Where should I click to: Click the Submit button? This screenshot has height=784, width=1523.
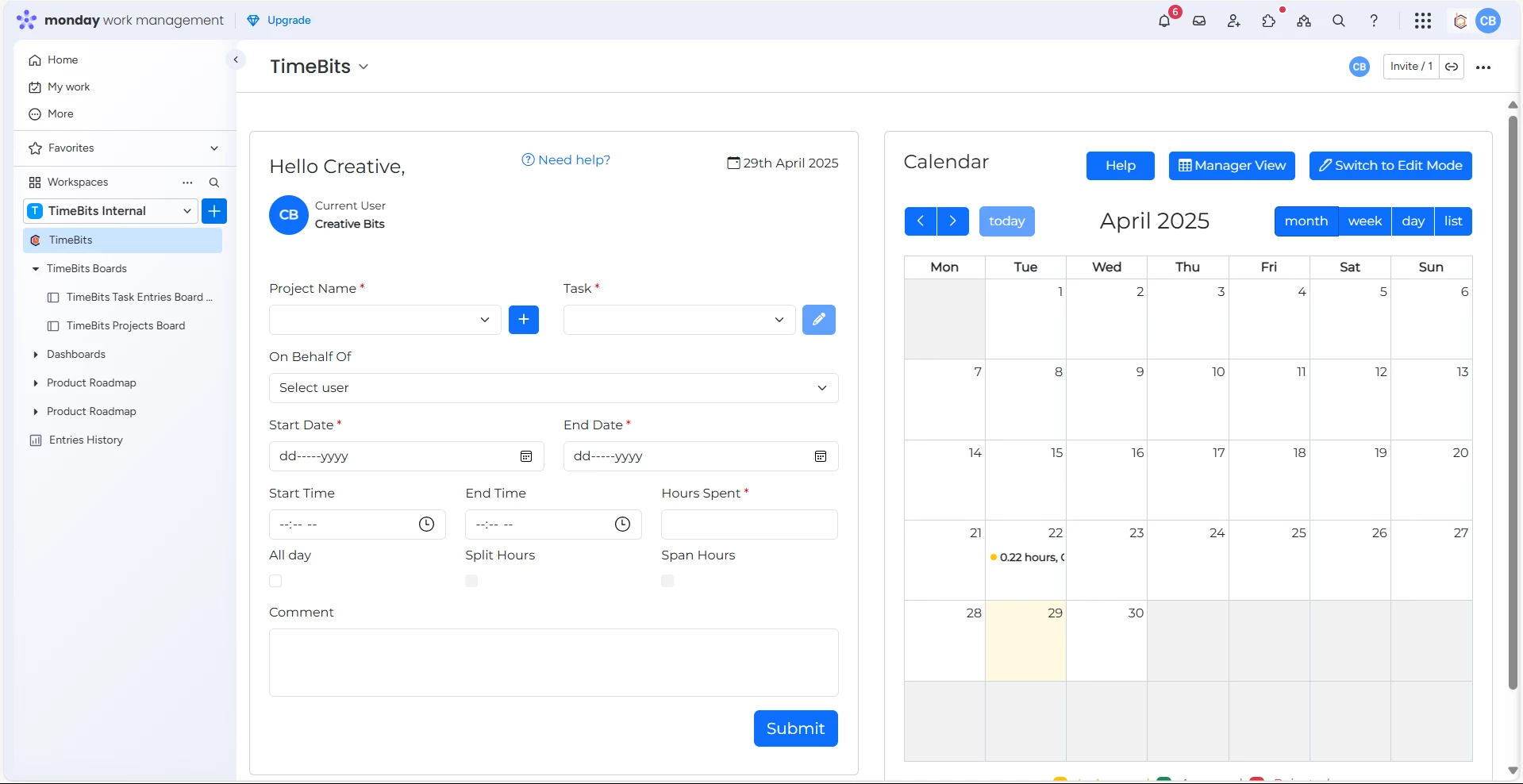[x=796, y=728]
